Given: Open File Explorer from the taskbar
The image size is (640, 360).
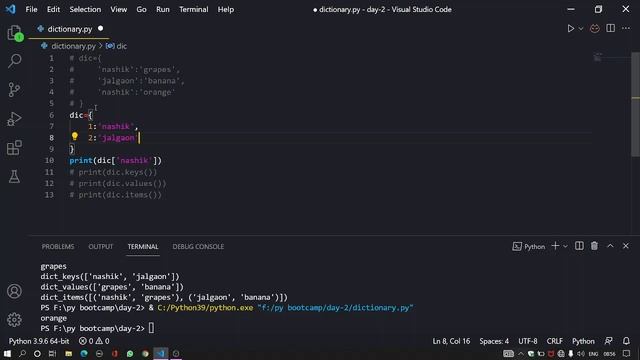Looking at the screenshot, I should (x=69, y=353).
